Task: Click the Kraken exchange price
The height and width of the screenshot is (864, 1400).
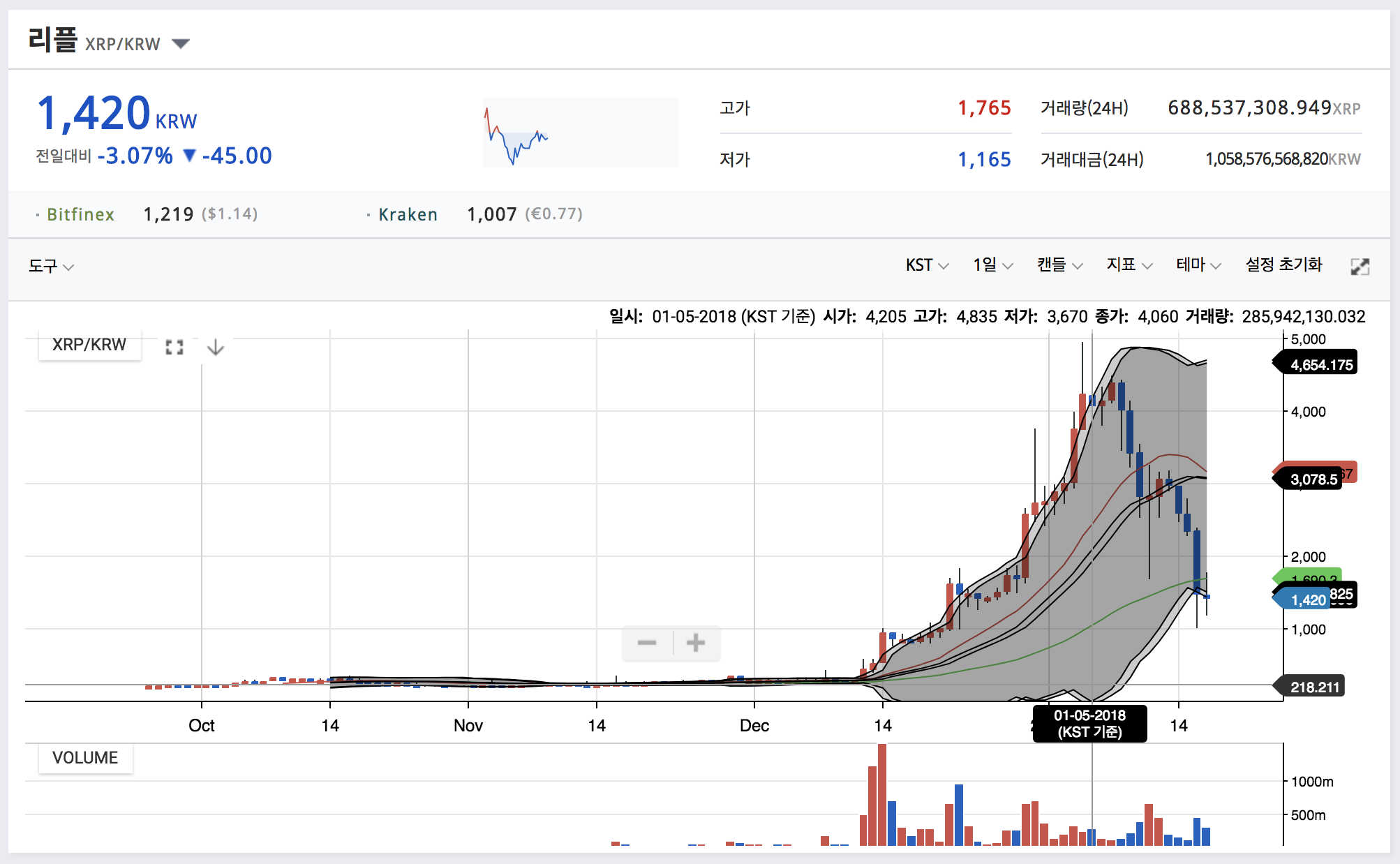Action: 492,214
